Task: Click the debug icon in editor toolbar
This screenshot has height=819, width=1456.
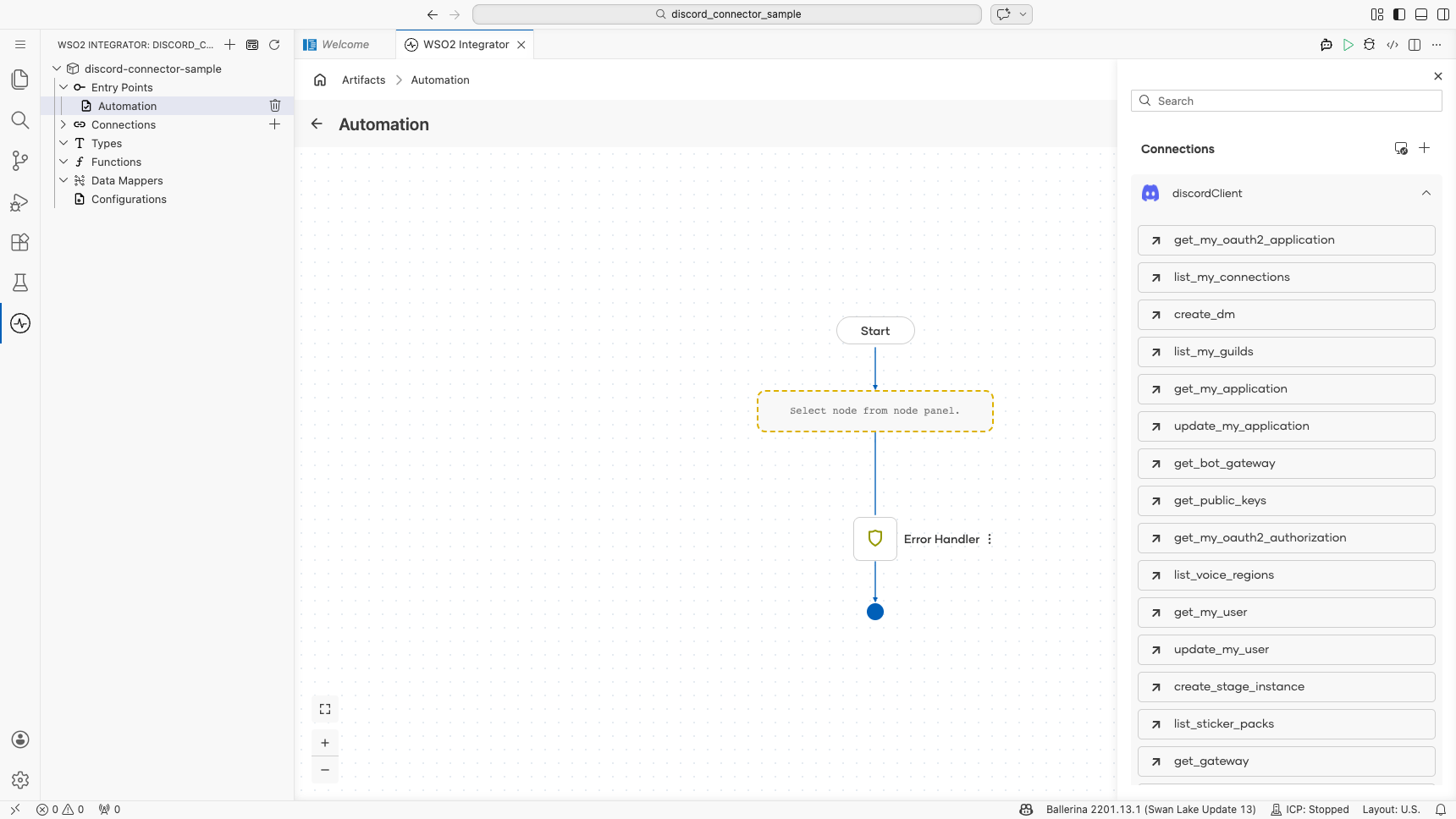Action: 1370,45
